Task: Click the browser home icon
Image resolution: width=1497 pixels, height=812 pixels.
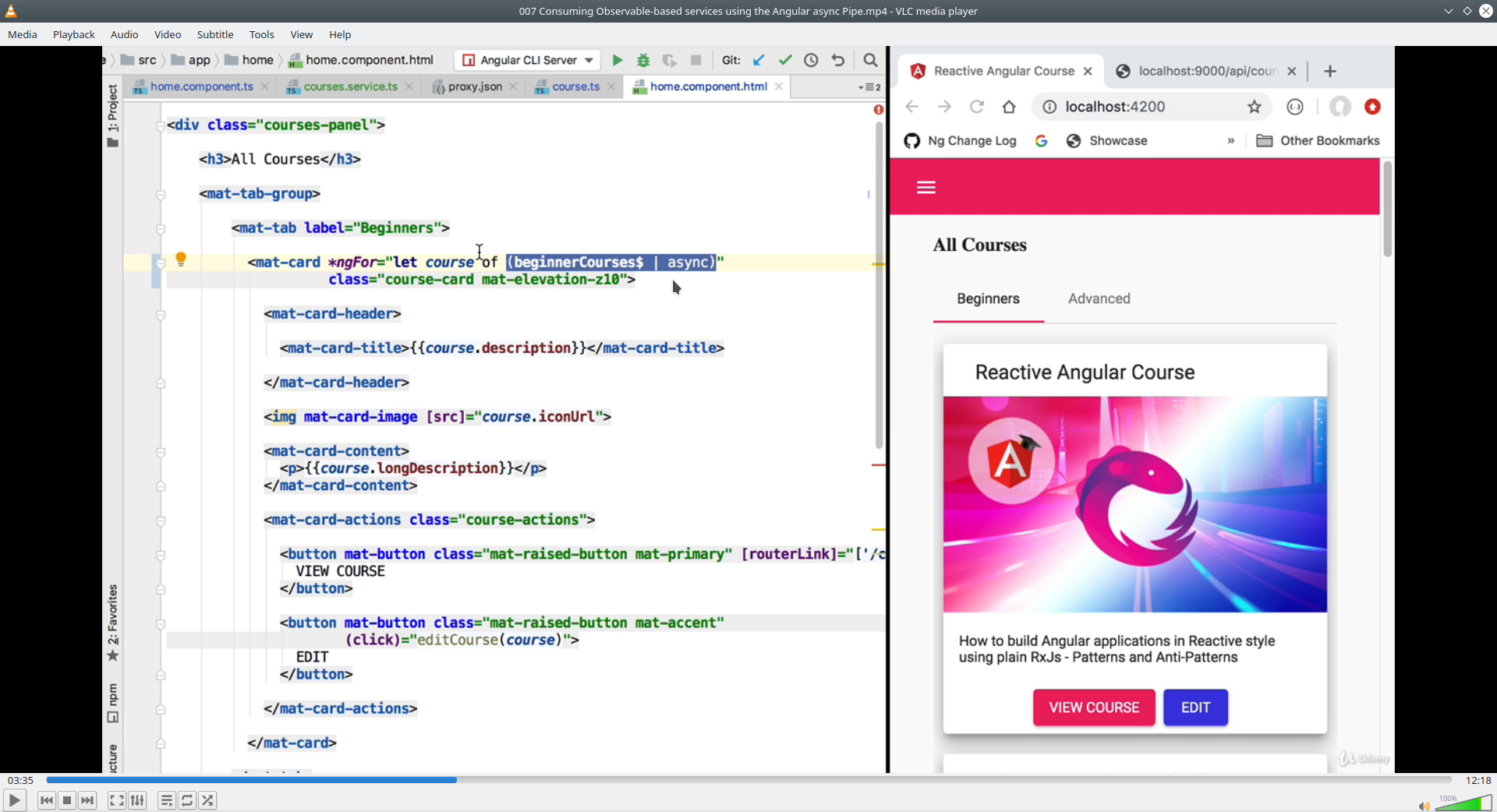Action: click(1009, 107)
